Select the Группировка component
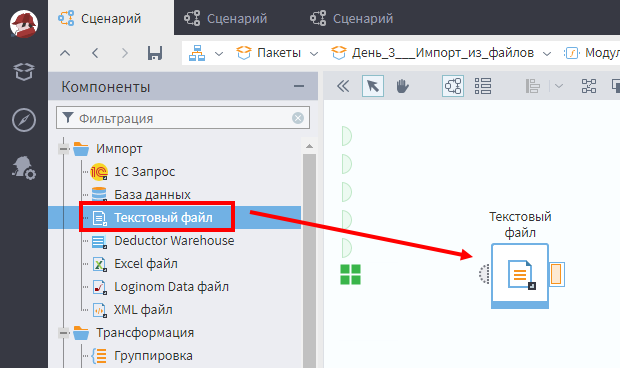The width and height of the screenshot is (620, 368). click(x=153, y=356)
